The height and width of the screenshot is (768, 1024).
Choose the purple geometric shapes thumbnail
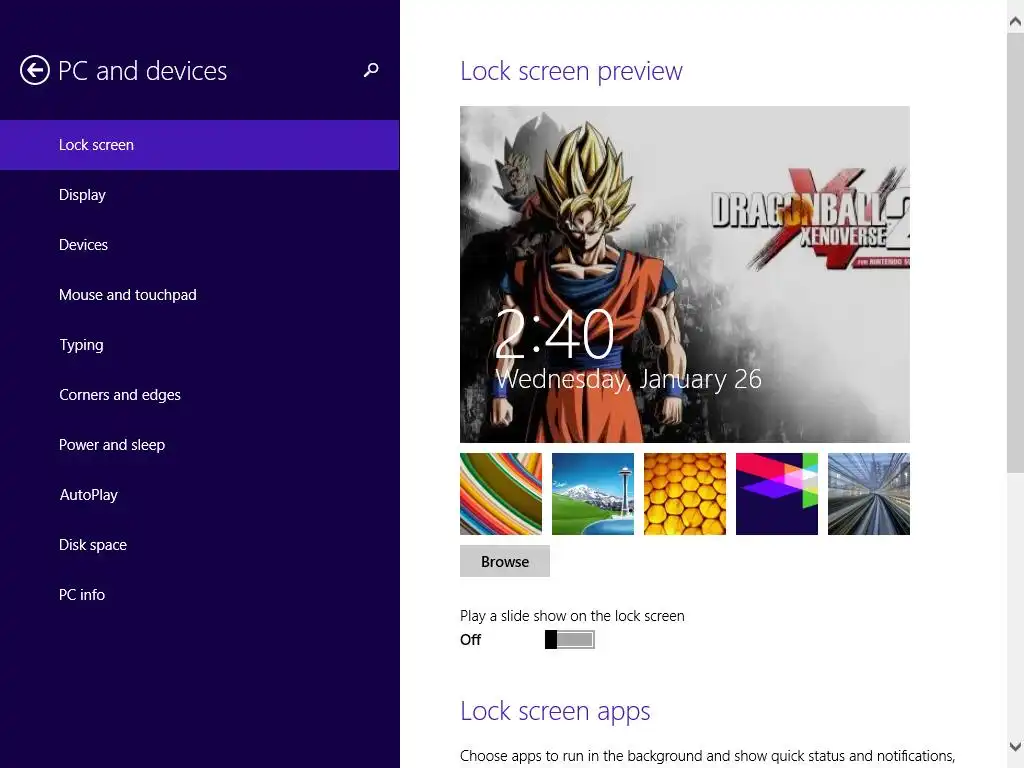click(776, 494)
